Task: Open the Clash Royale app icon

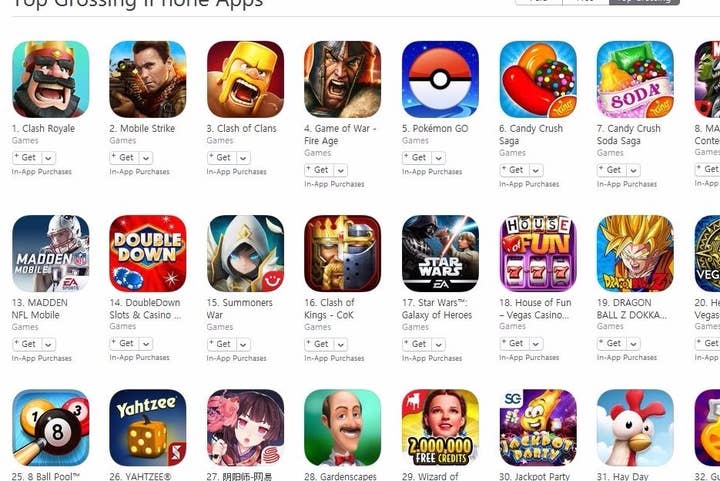Action: pos(51,79)
